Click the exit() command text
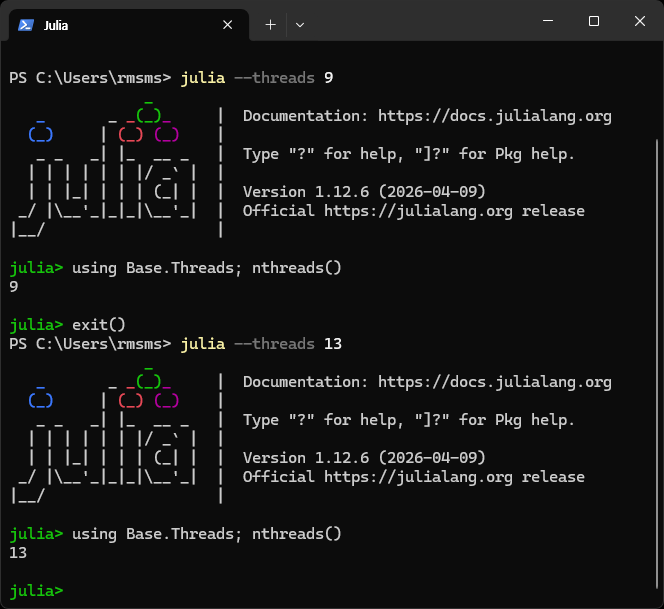 tap(99, 325)
